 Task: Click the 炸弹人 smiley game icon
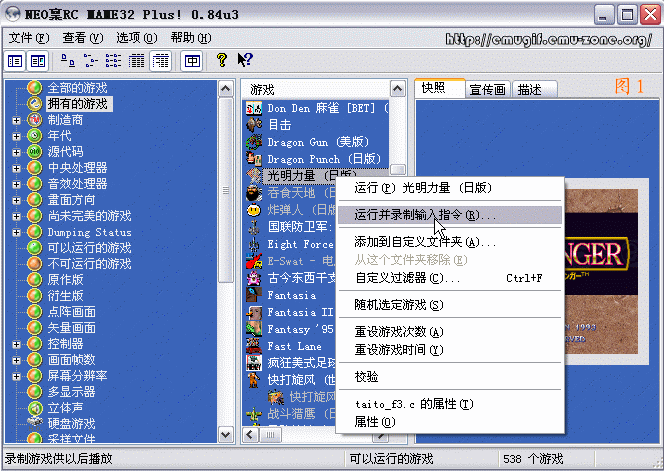(254, 210)
